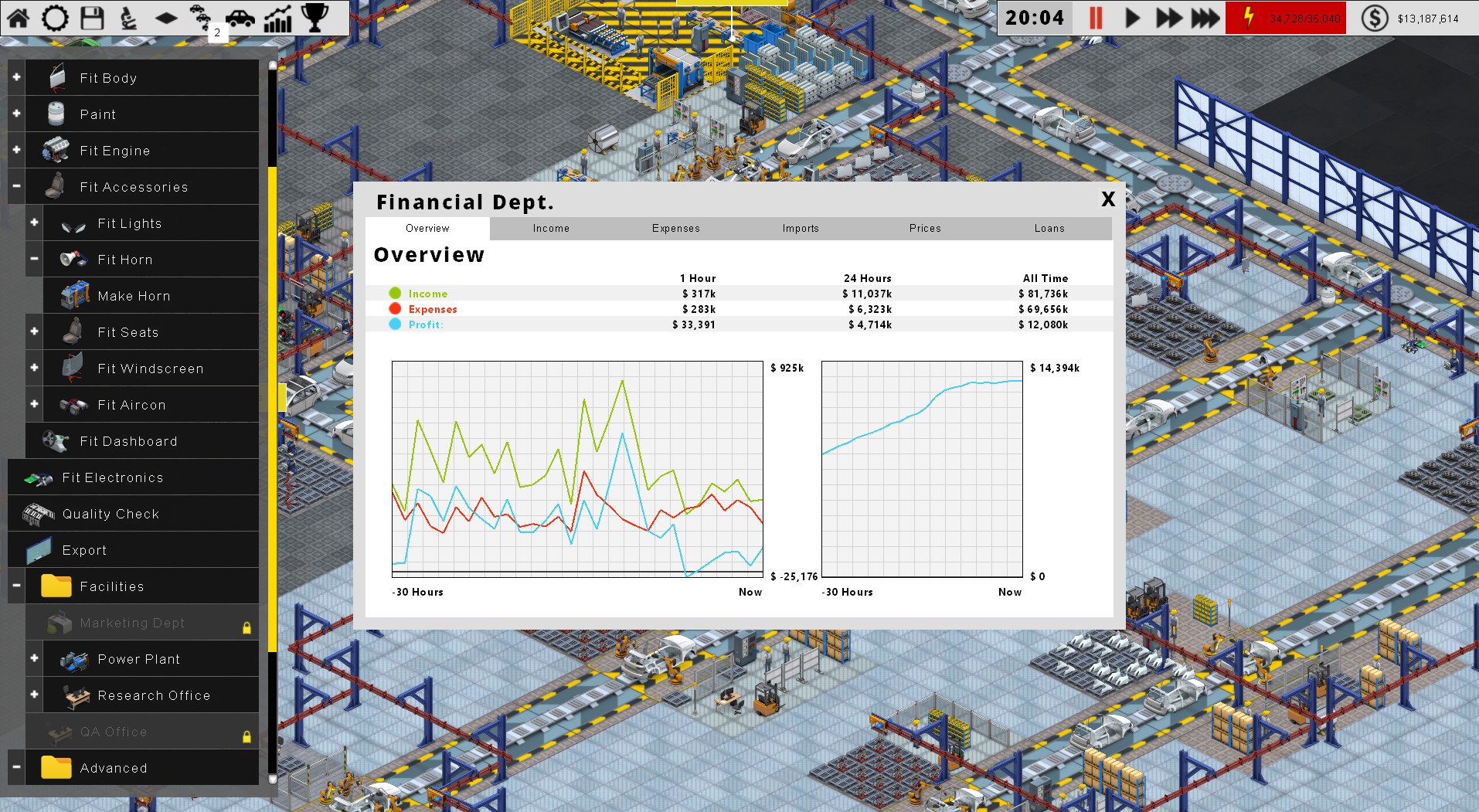Open achievements trophy icon
This screenshot has width=1479, height=812.
[x=314, y=17]
